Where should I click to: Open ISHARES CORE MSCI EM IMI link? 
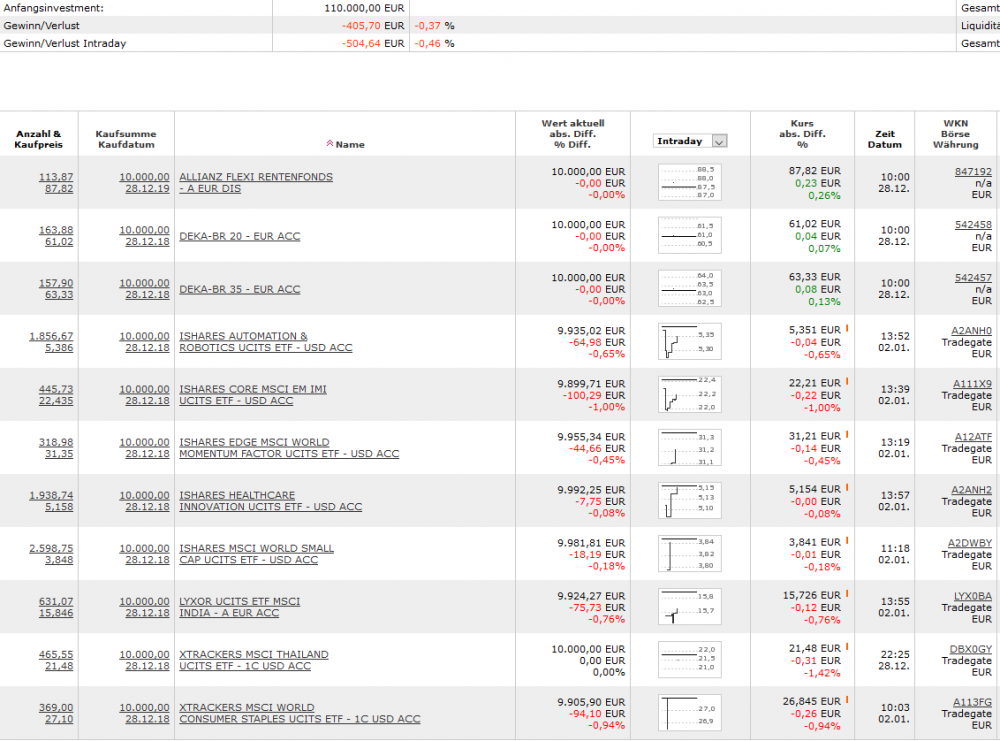click(x=253, y=395)
